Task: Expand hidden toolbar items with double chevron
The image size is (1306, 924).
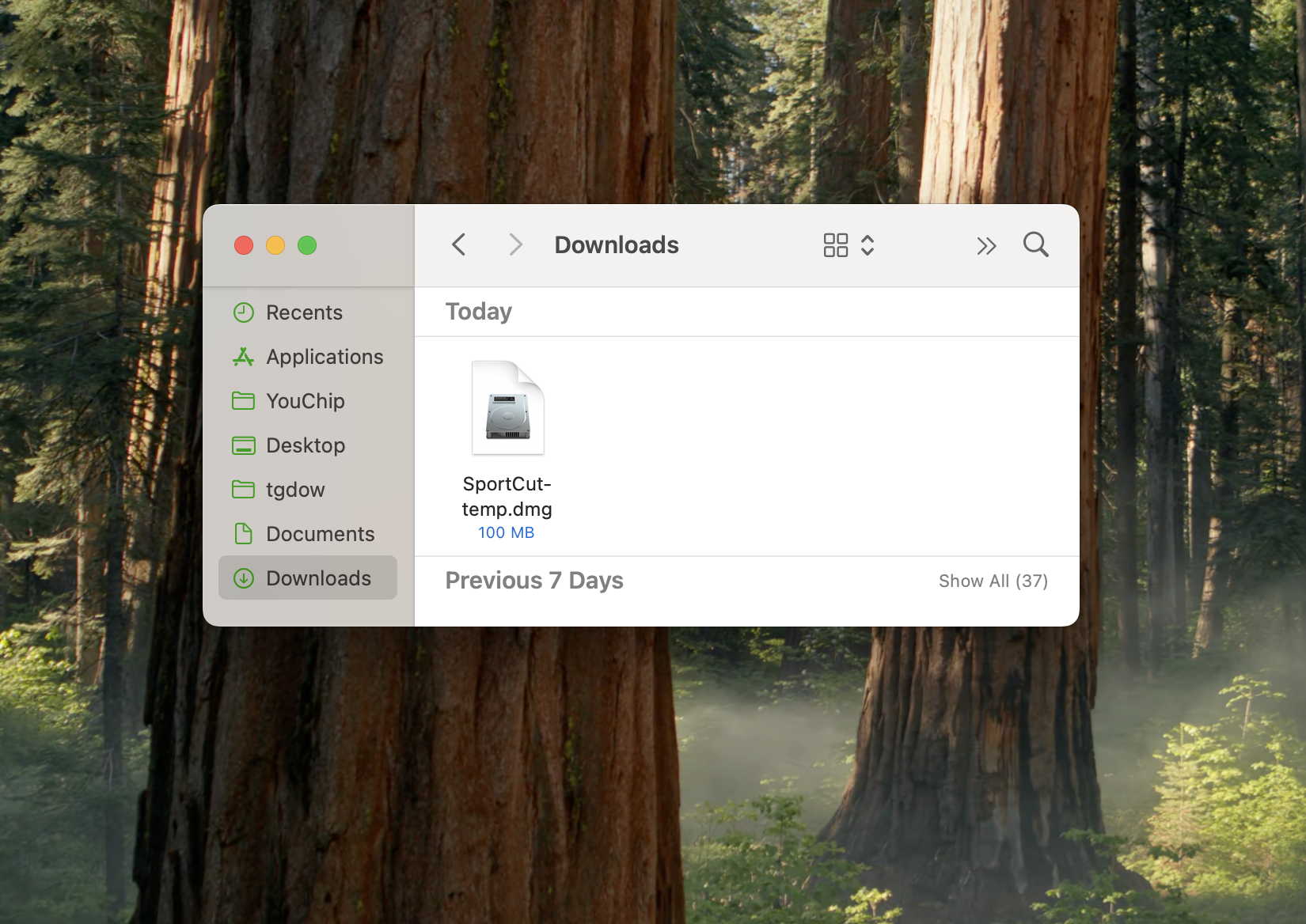Action: (x=985, y=246)
